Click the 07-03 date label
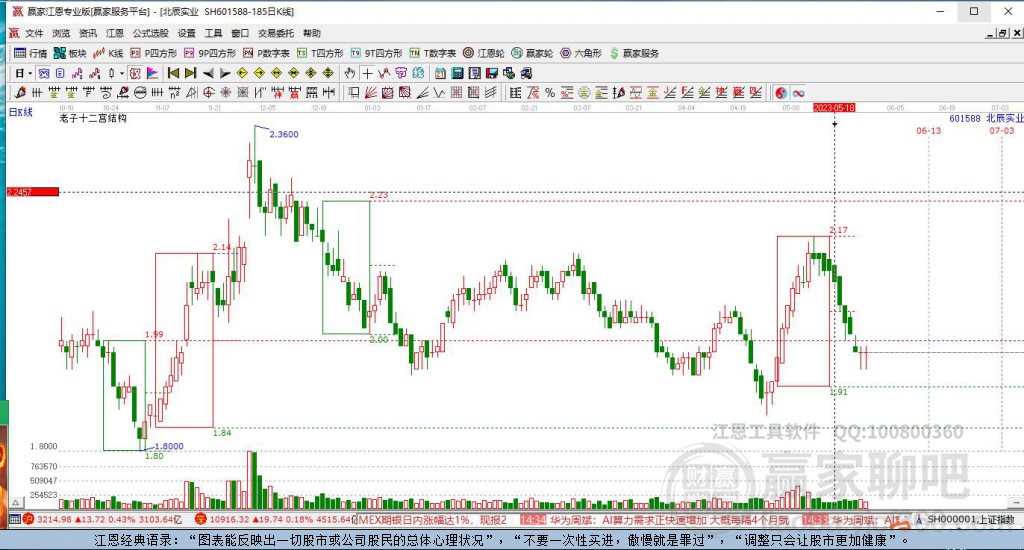Screen dimensions: 1024x550 pos(1002,131)
